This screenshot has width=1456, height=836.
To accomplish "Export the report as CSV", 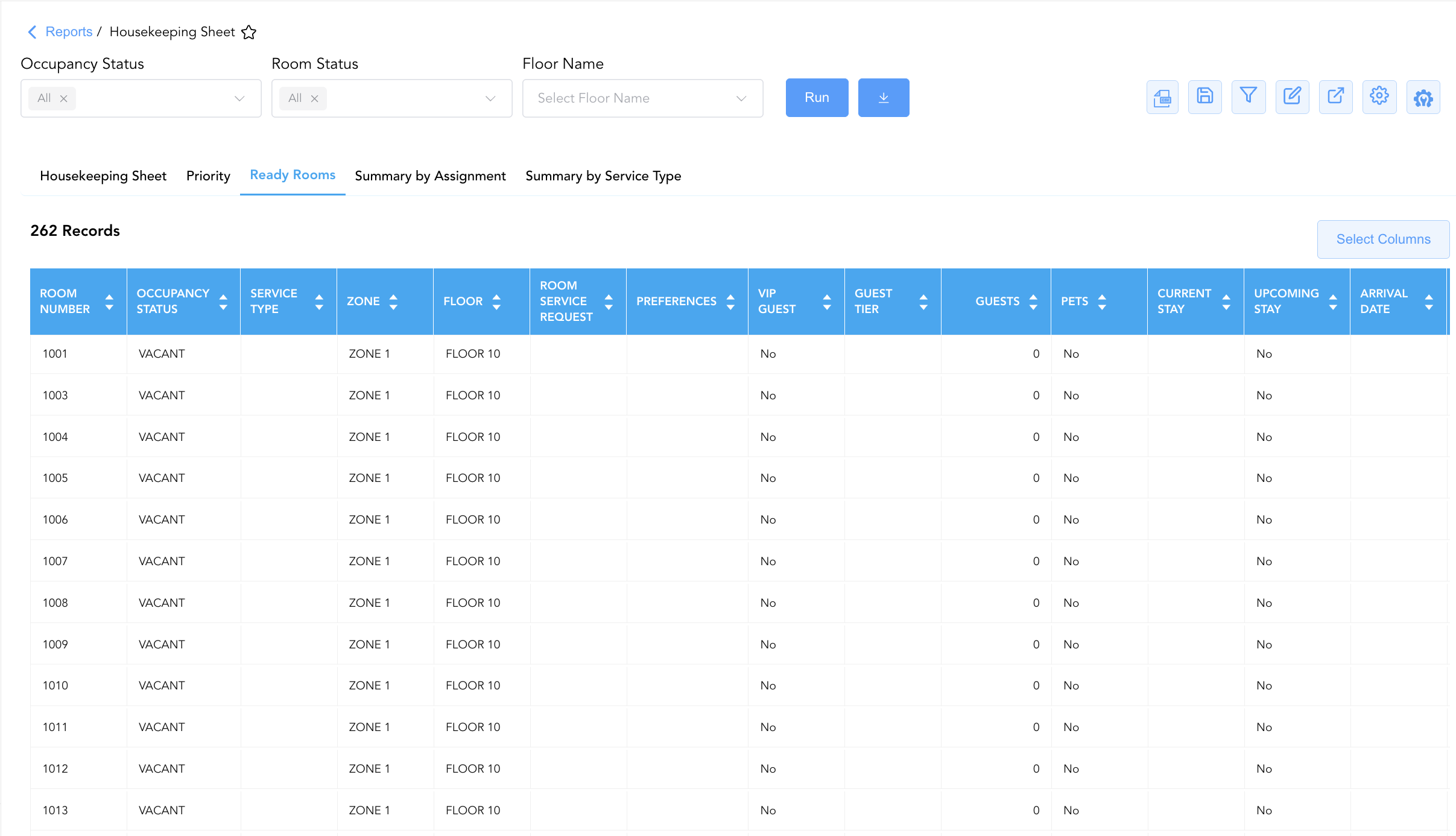I will point(1162,97).
